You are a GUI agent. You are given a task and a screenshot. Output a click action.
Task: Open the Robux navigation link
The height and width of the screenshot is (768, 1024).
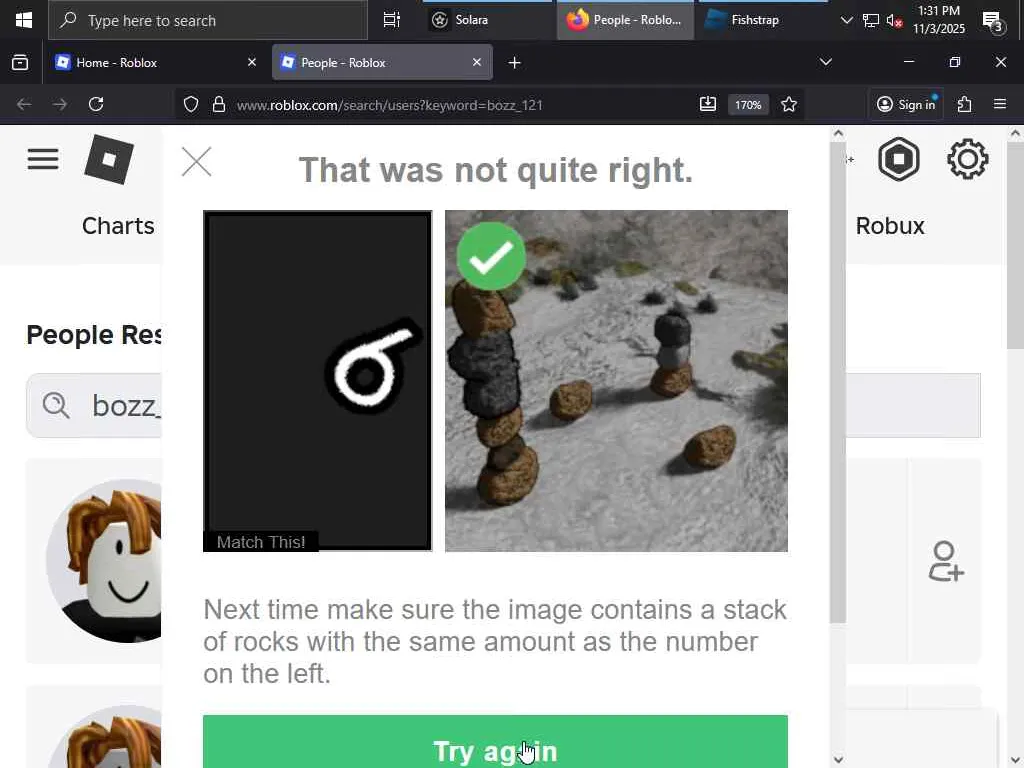pos(889,226)
